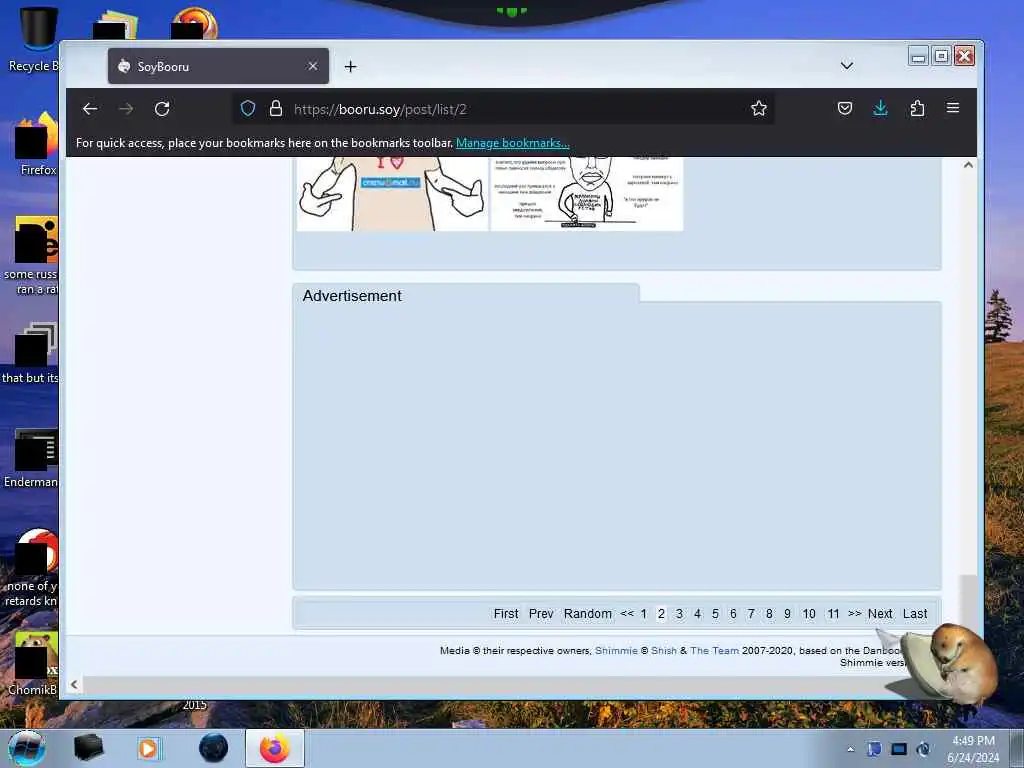This screenshot has height=768, width=1024.
Task: Close the SoyBooru tab
Action: pyautogui.click(x=313, y=66)
